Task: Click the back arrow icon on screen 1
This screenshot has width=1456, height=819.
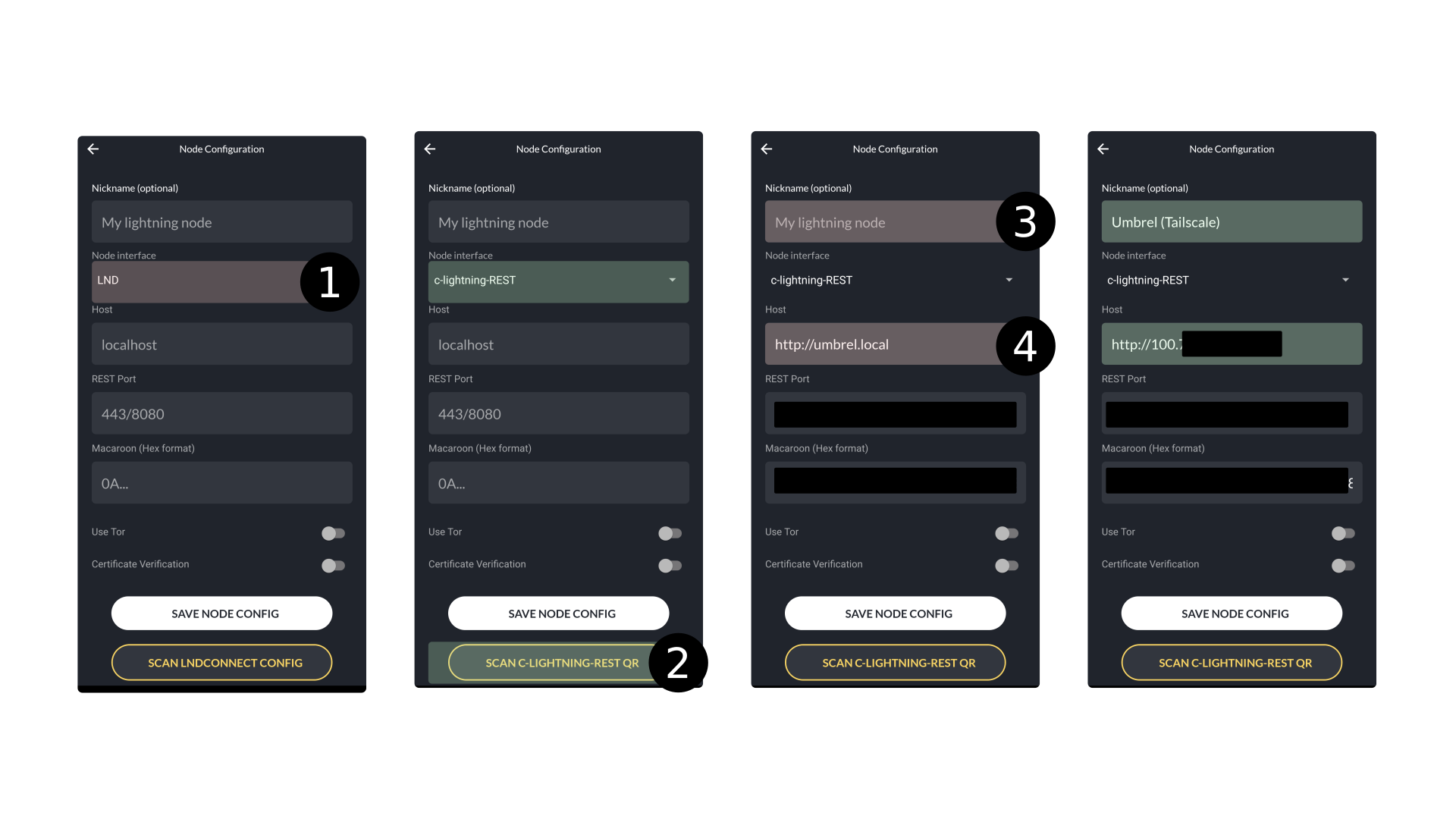Action: tap(93, 149)
